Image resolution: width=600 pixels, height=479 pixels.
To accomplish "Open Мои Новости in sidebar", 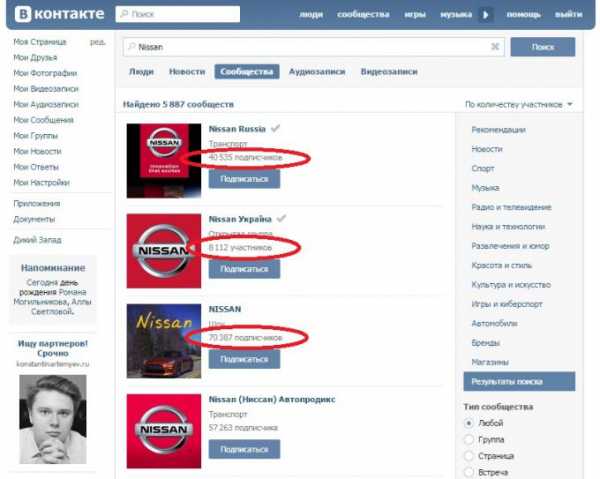I will [x=37, y=152].
